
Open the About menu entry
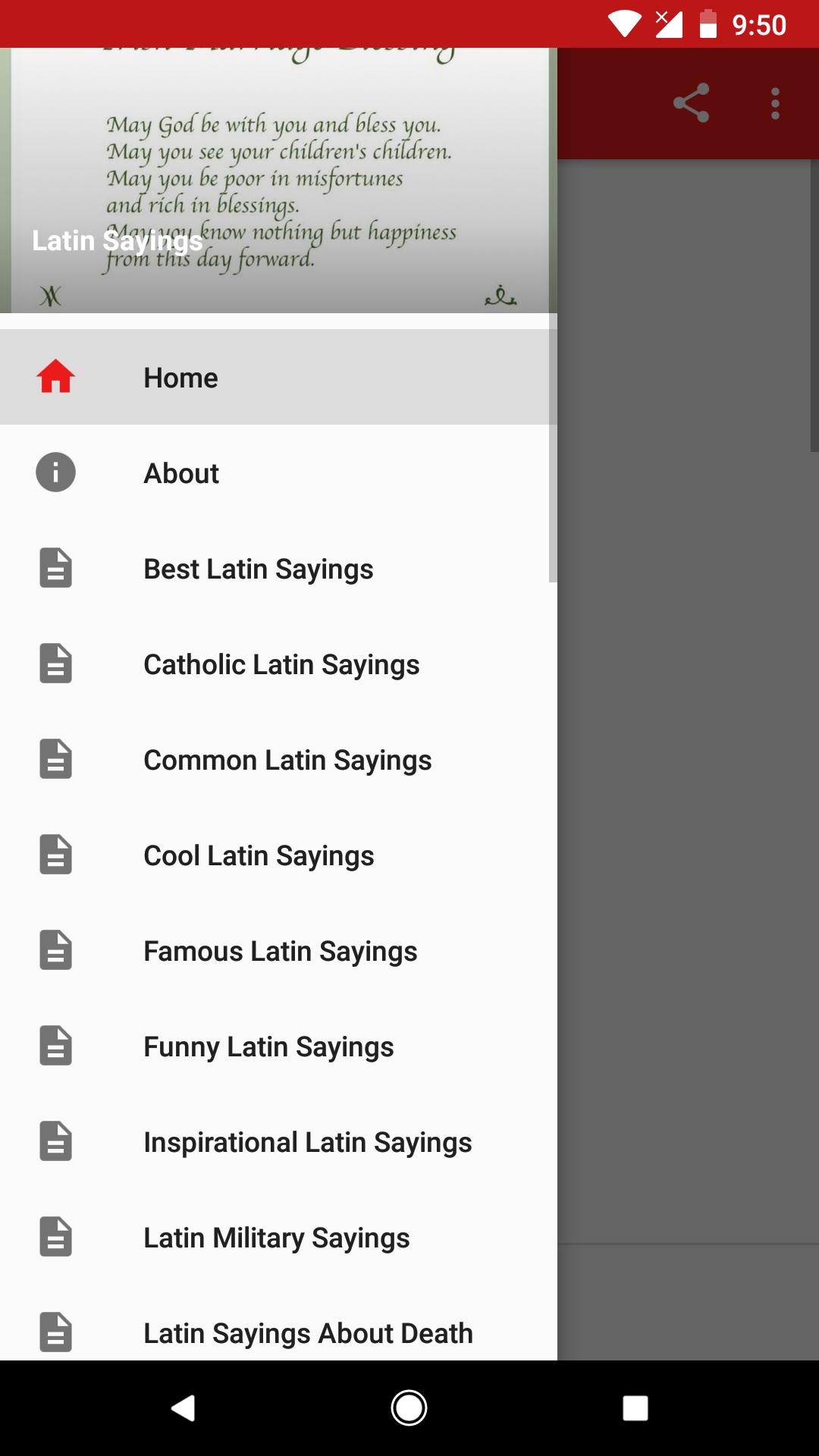(x=278, y=472)
